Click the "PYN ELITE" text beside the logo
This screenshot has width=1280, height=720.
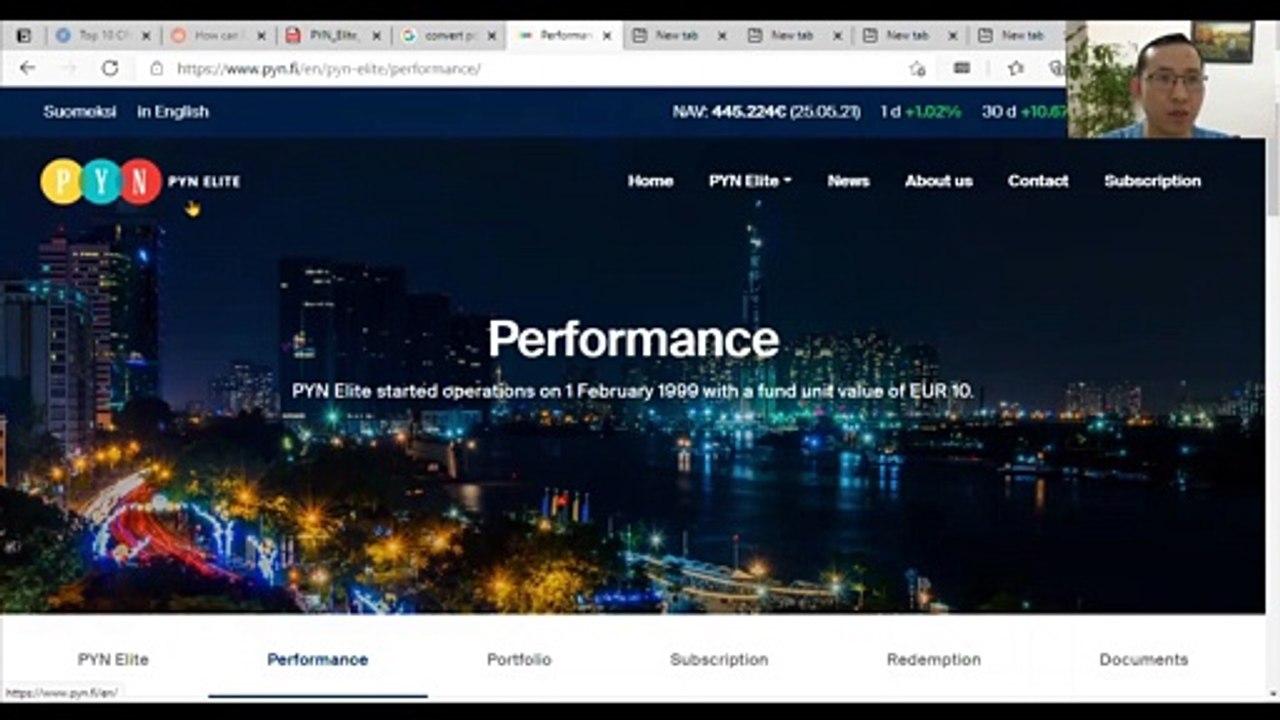tap(204, 182)
